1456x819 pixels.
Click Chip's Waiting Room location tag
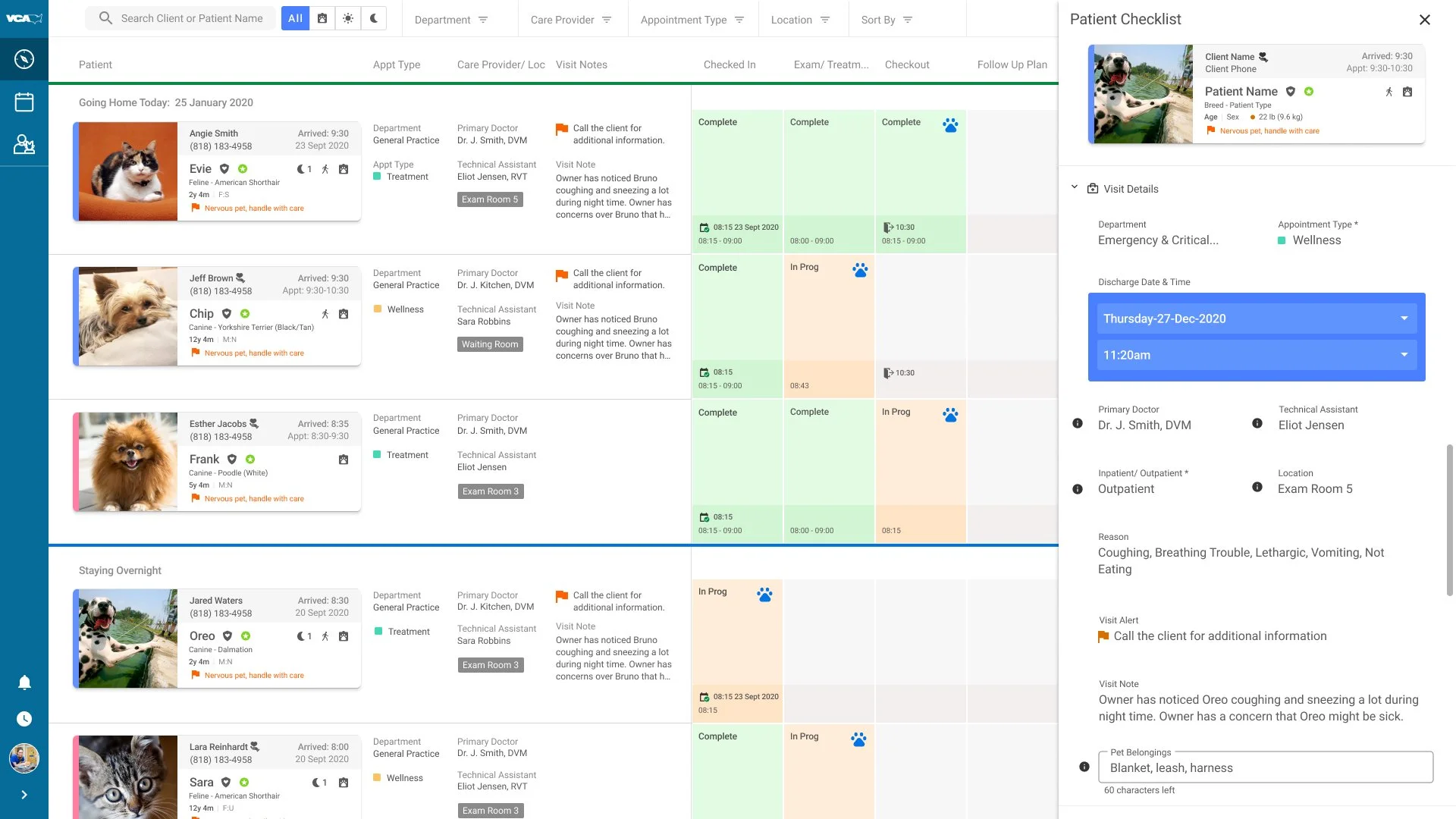(490, 344)
